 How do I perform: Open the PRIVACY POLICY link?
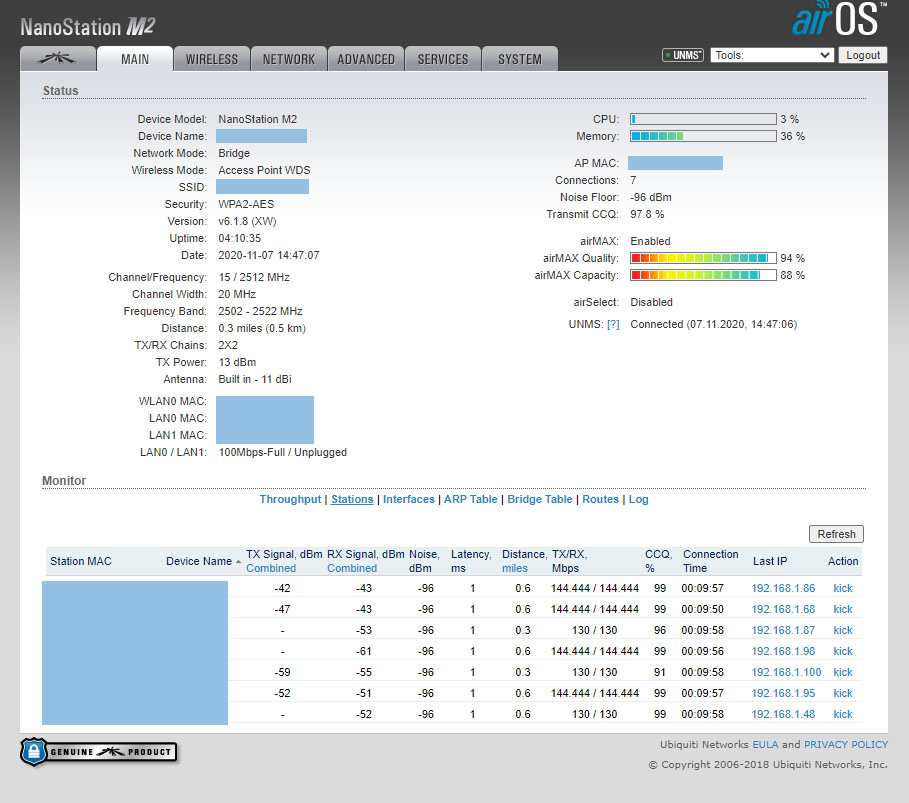[845, 744]
